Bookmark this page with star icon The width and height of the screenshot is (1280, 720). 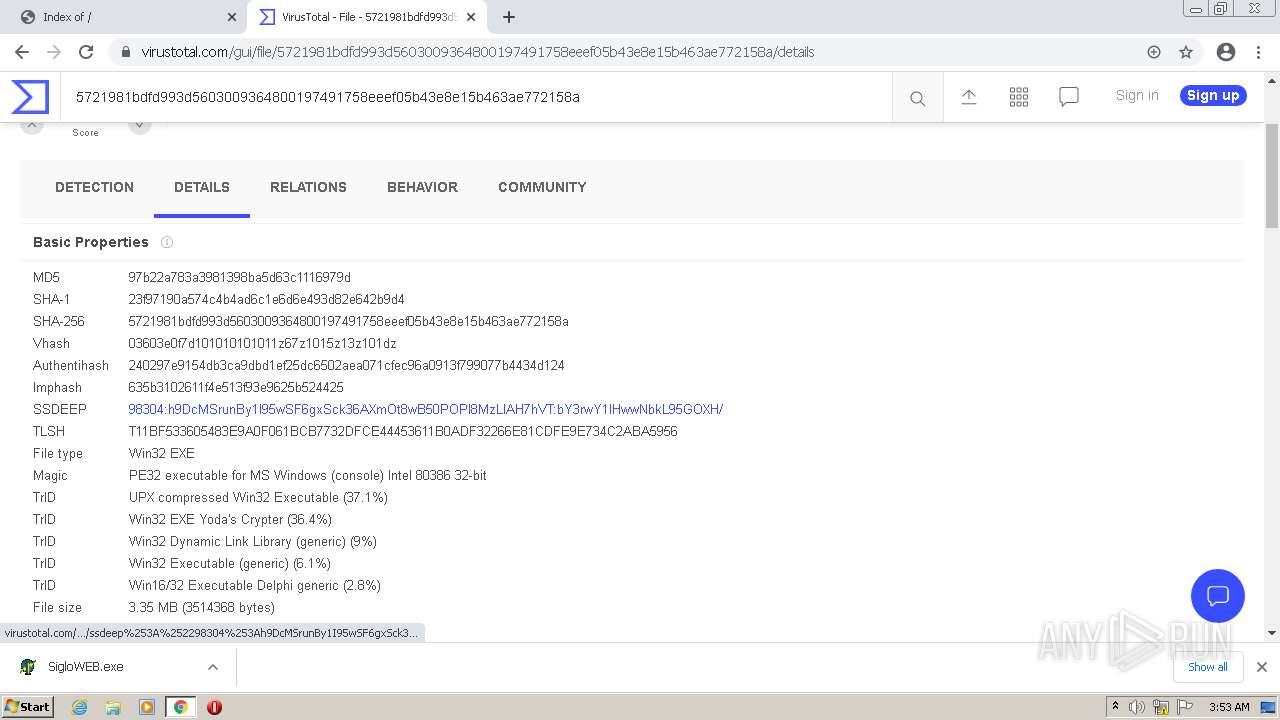click(1186, 52)
